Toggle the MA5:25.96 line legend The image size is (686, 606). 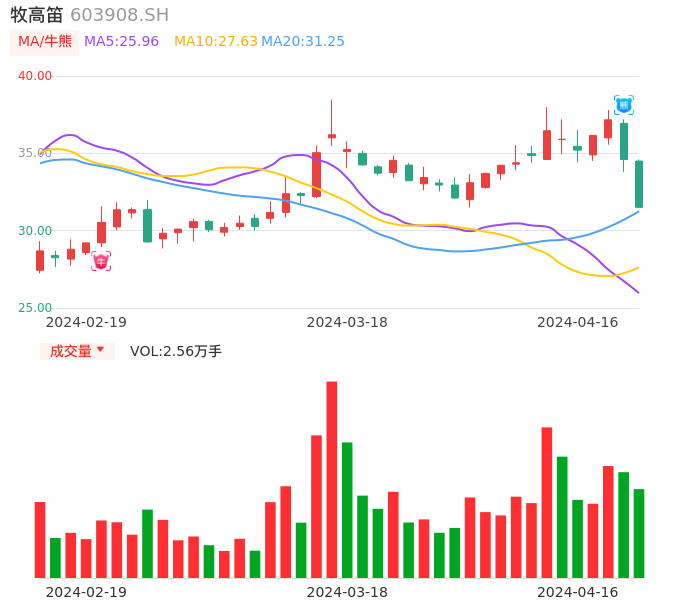coord(121,42)
